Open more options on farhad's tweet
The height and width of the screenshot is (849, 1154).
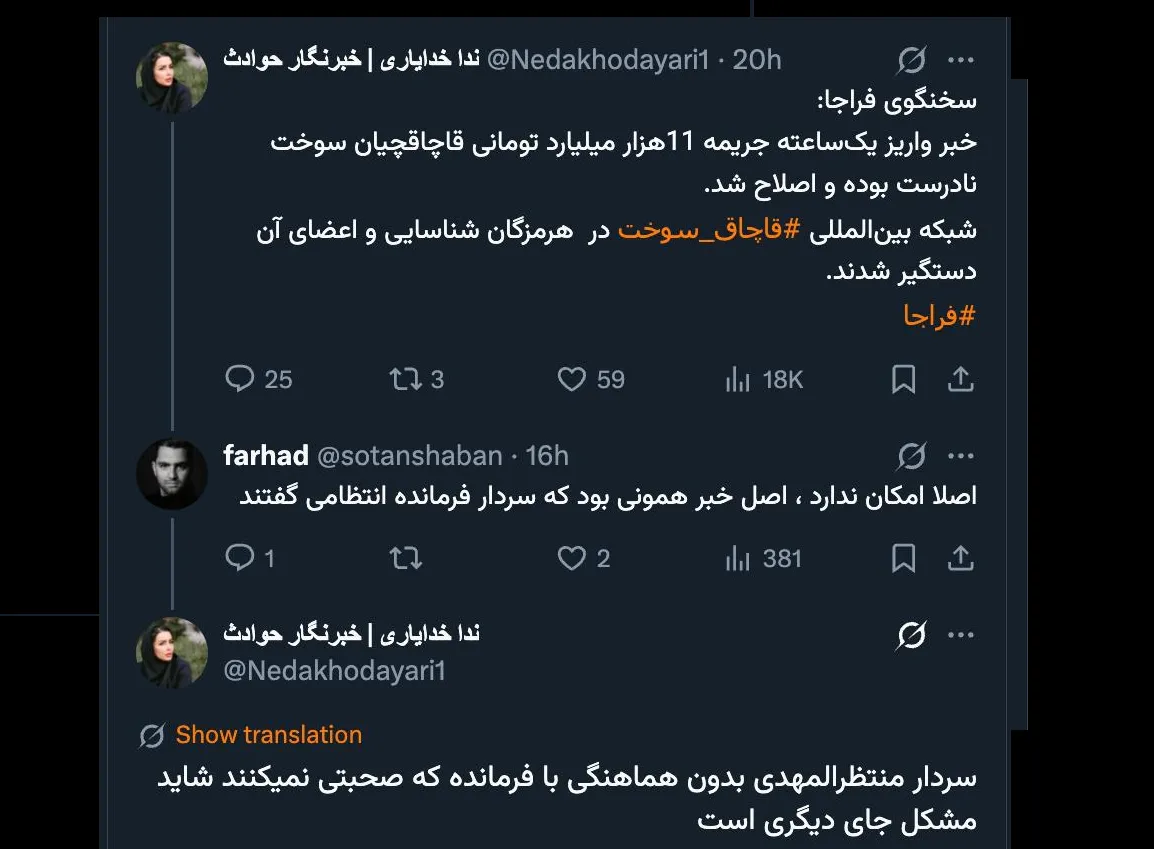pos(961,455)
